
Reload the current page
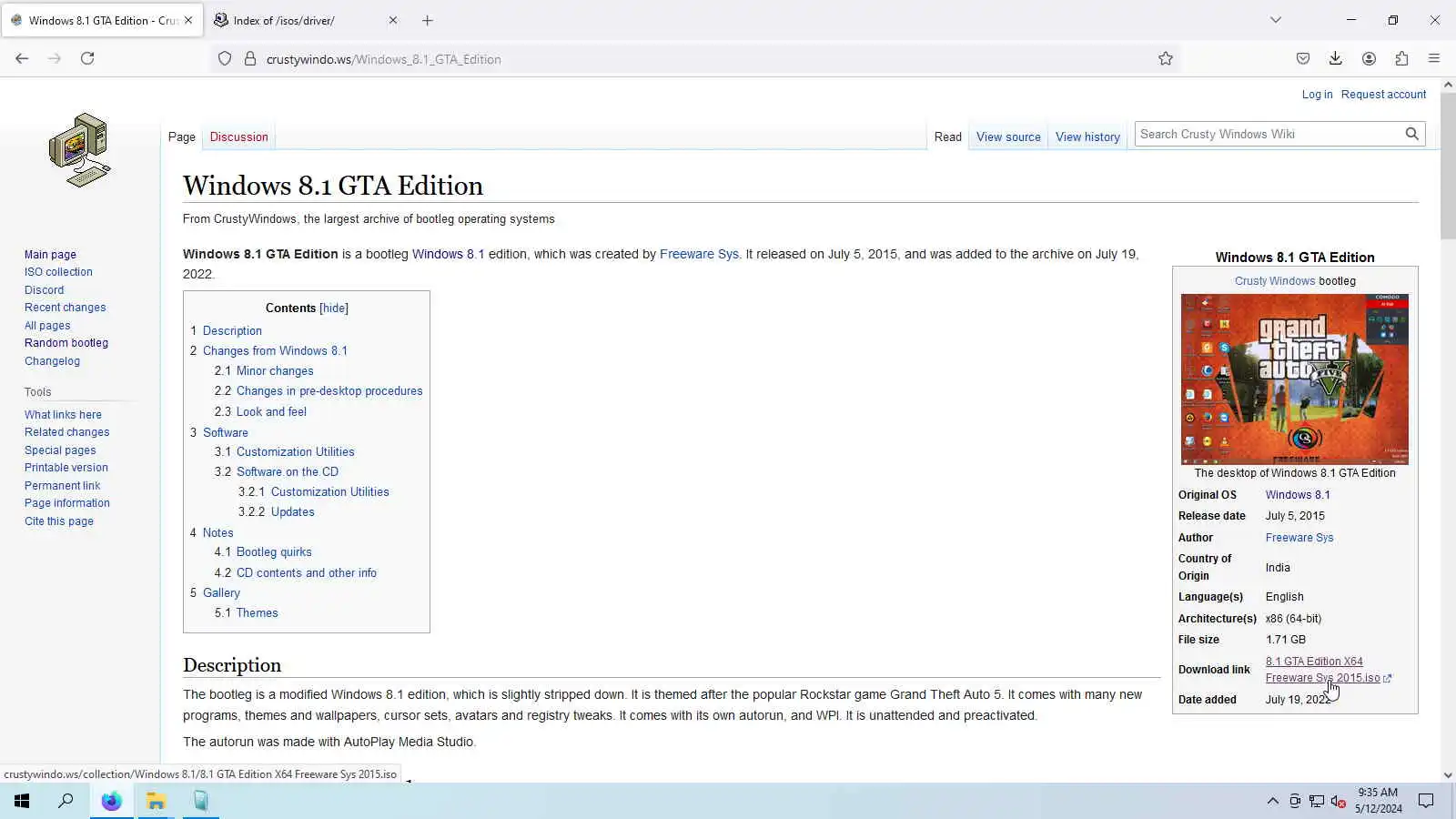tap(87, 58)
